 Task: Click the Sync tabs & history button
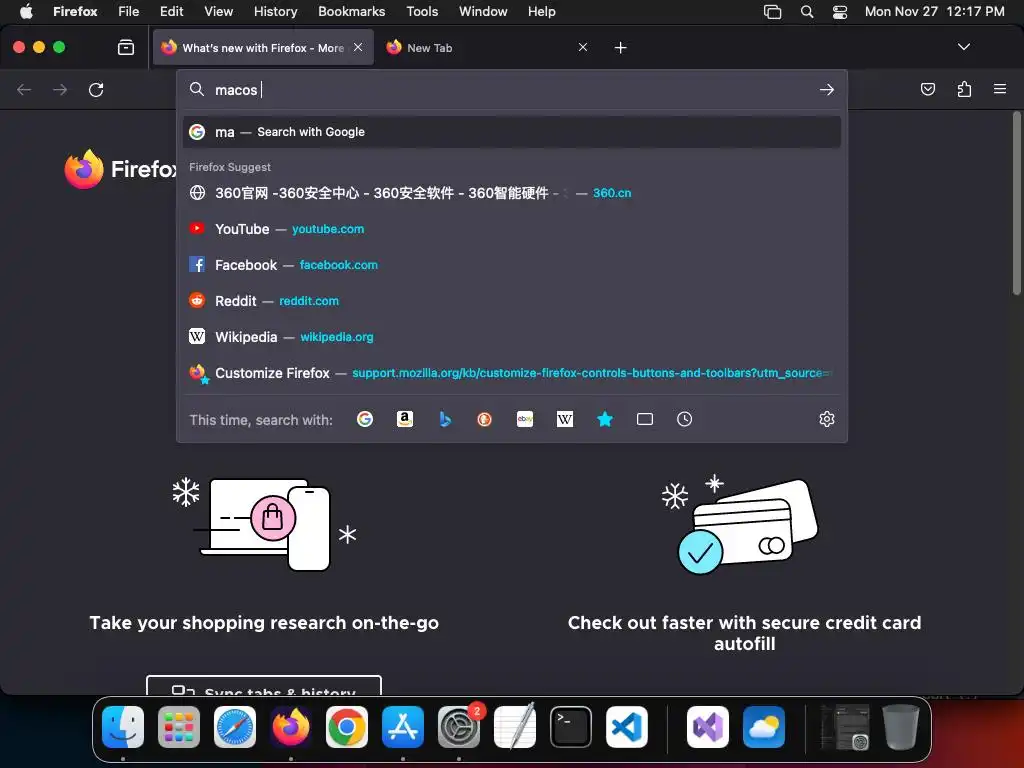(264, 686)
